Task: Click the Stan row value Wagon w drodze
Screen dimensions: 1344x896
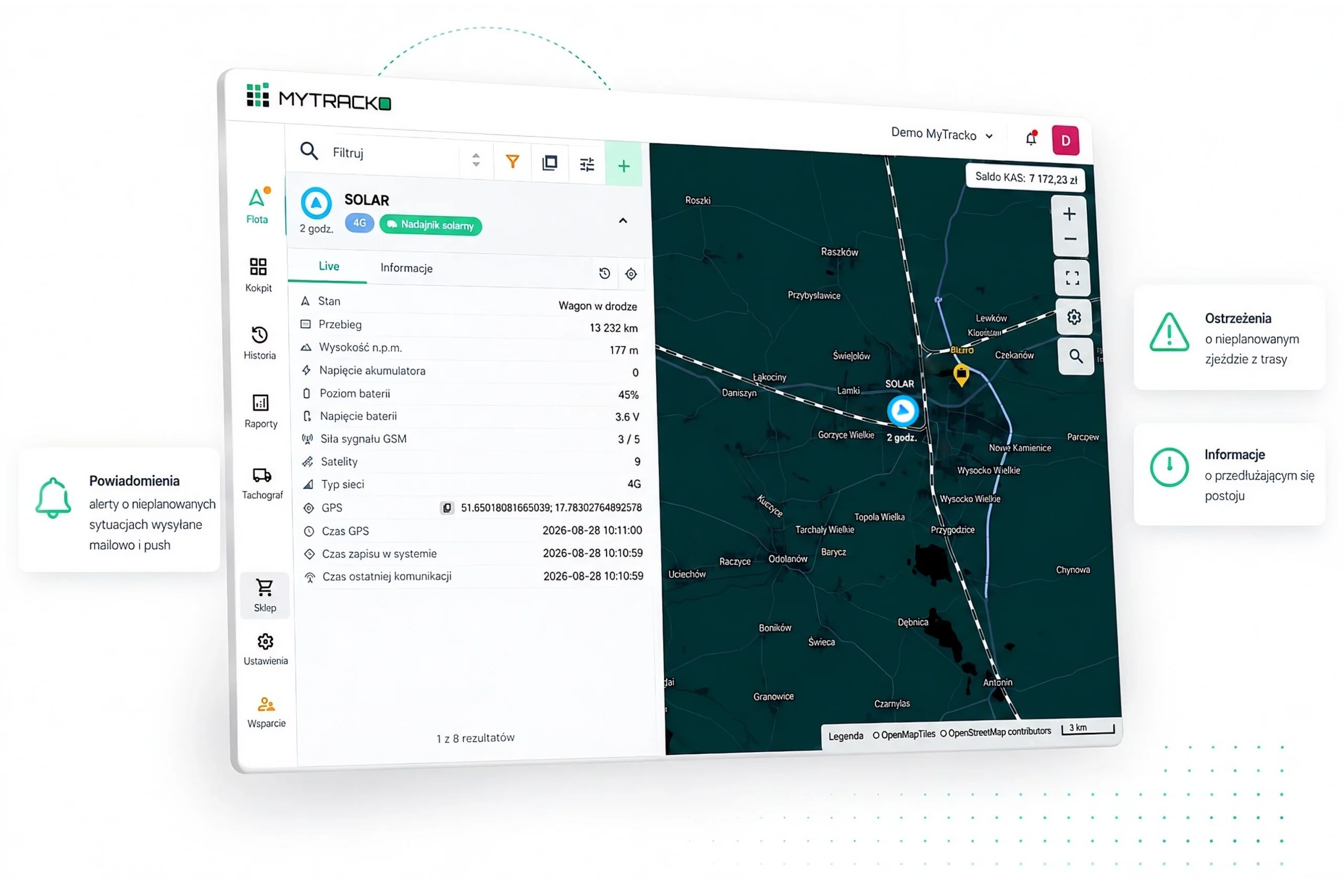Action: point(598,305)
